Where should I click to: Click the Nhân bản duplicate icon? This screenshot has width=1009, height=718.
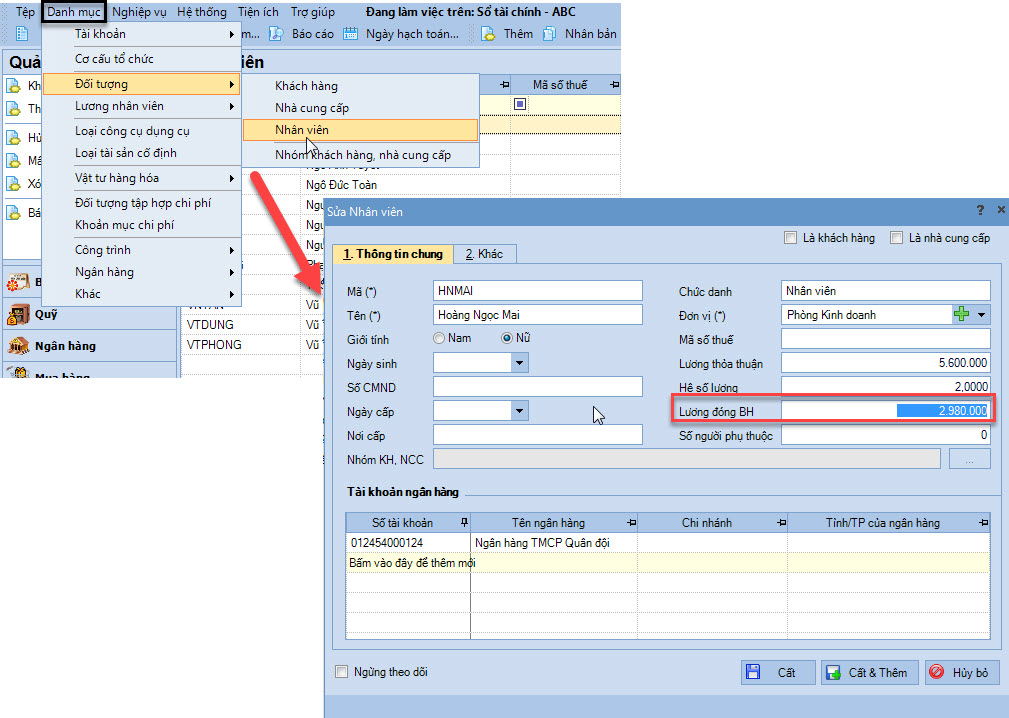tap(549, 33)
